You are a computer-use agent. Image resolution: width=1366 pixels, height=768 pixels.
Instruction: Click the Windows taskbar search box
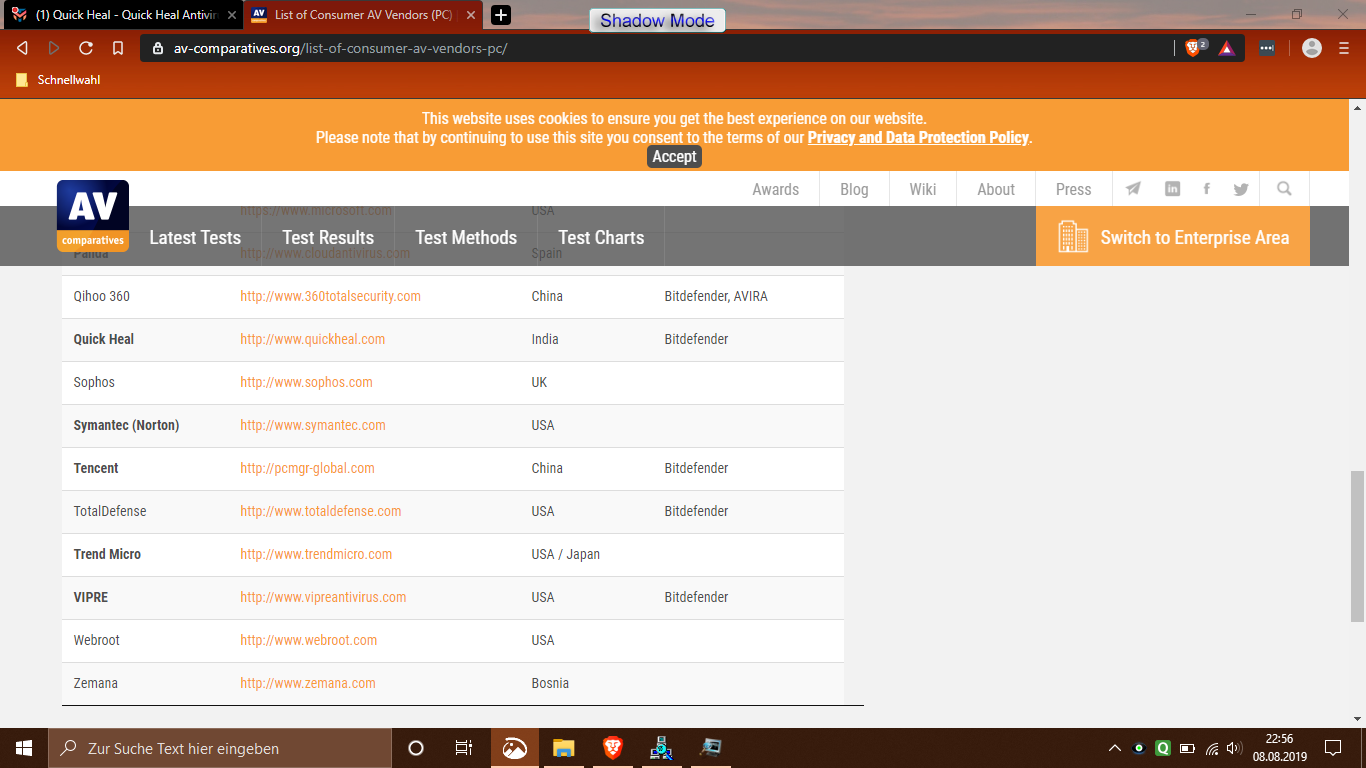click(220, 748)
